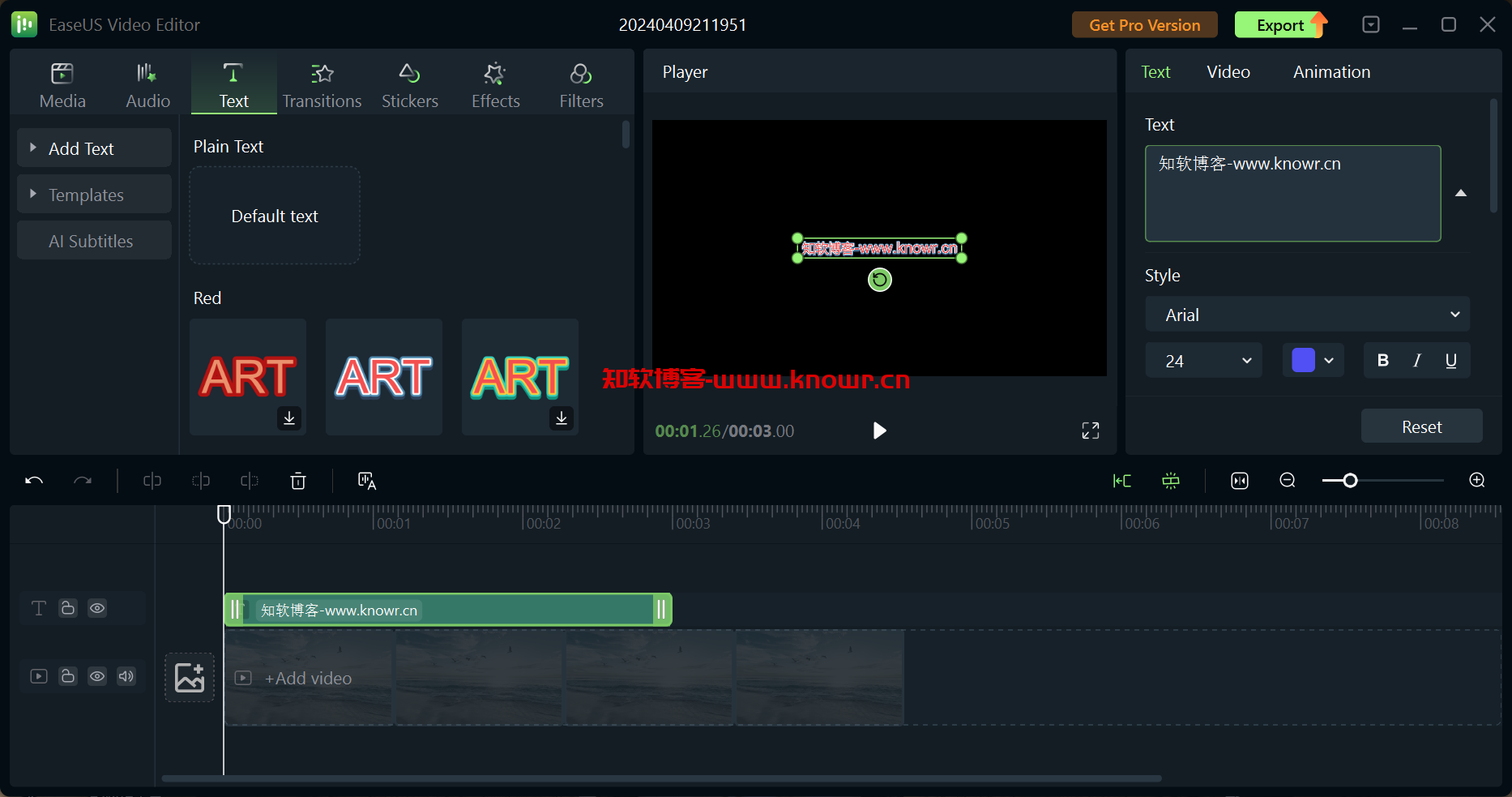
Task: Enter fullscreen preview mode
Action: (1091, 431)
